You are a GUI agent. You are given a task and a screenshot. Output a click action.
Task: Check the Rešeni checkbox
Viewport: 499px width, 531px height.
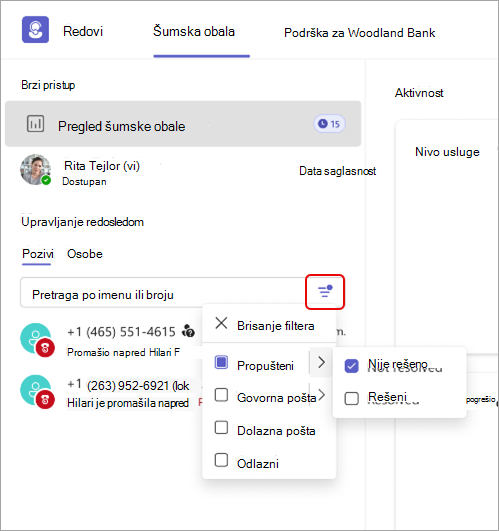[x=351, y=398]
